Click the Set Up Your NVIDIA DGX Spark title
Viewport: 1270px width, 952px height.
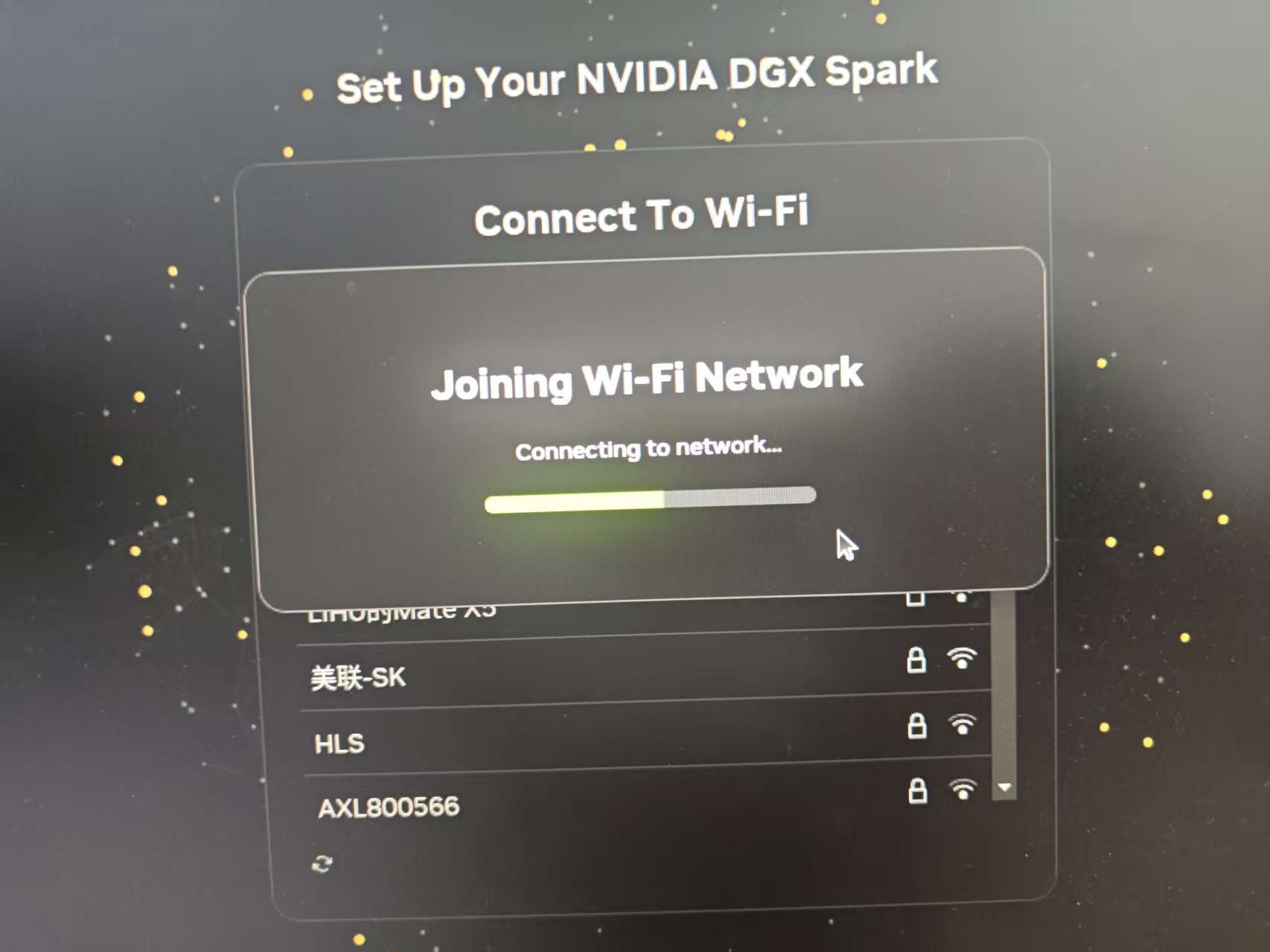coord(636,80)
